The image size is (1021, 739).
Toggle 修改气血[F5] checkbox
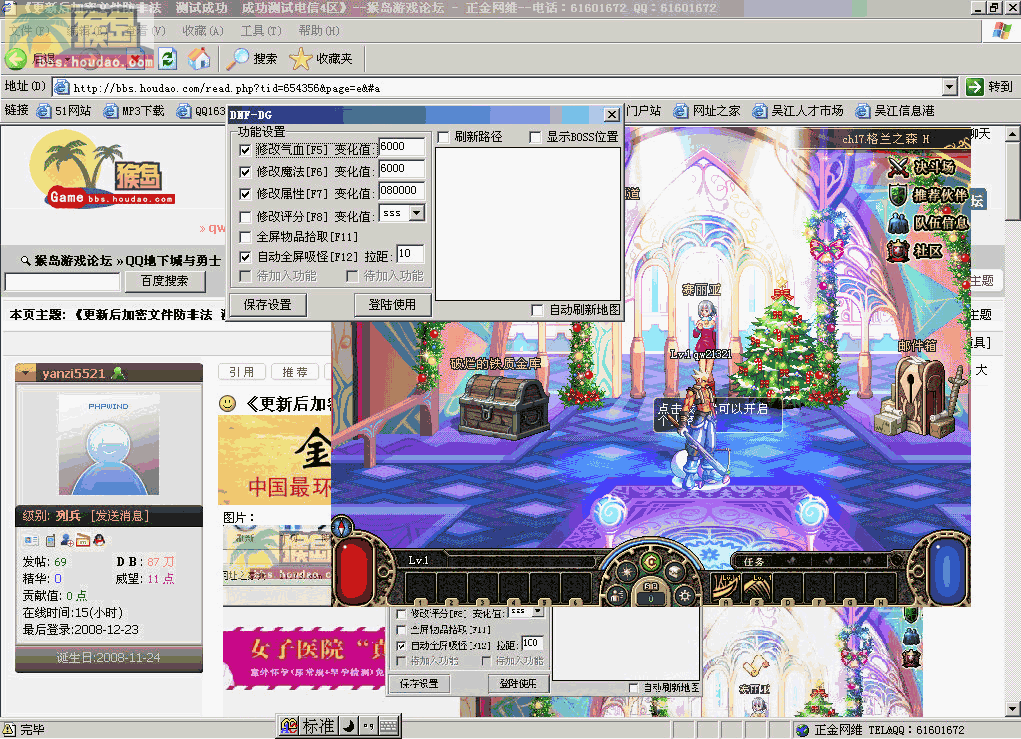point(245,150)
